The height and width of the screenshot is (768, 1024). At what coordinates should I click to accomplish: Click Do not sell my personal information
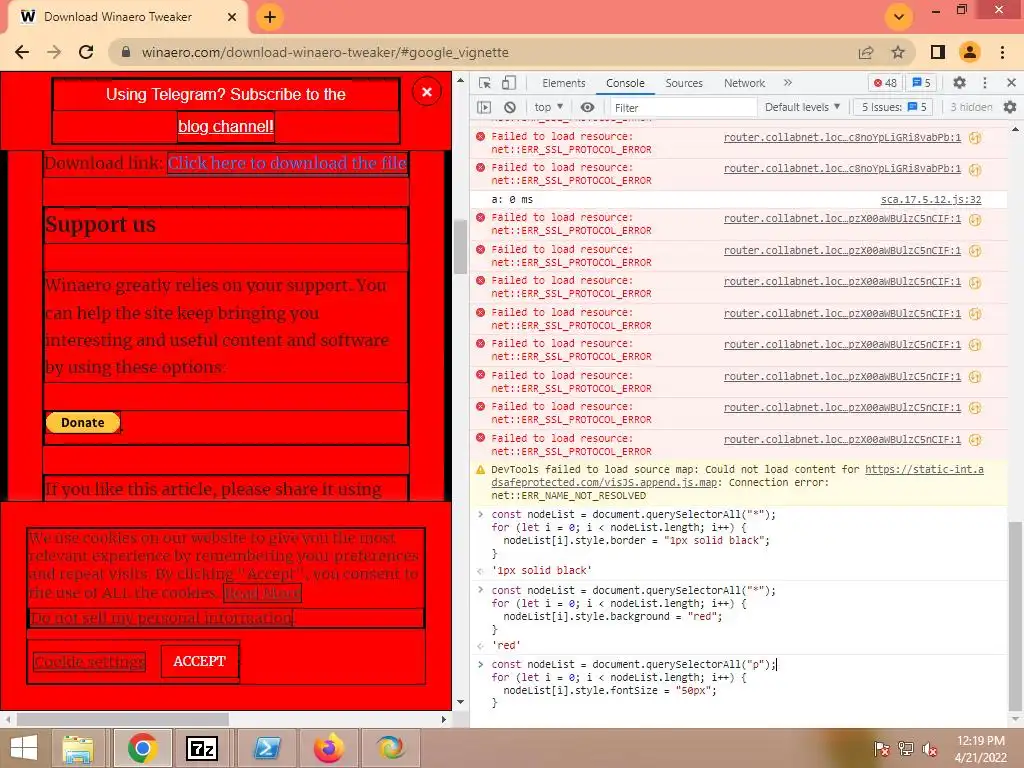point(161,617)
